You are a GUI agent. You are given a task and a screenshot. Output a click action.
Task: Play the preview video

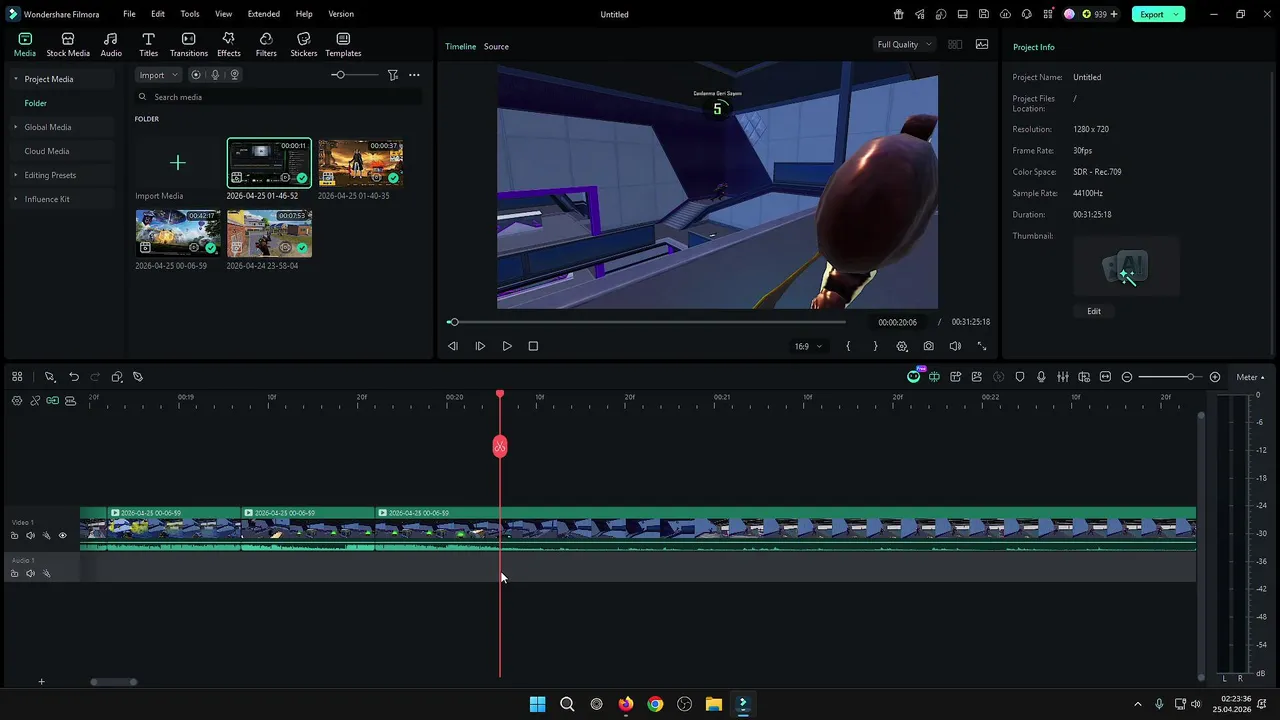507,346
